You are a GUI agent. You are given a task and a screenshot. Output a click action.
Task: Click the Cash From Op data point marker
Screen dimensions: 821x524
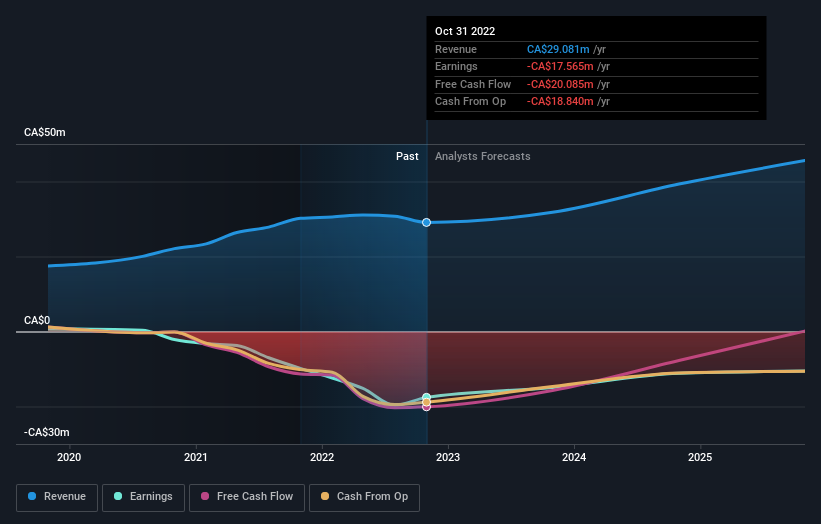click(x=427, y=402)
